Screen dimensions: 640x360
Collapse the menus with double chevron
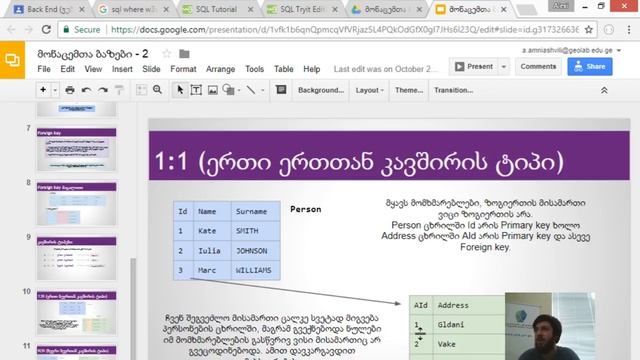click(604, 90)
